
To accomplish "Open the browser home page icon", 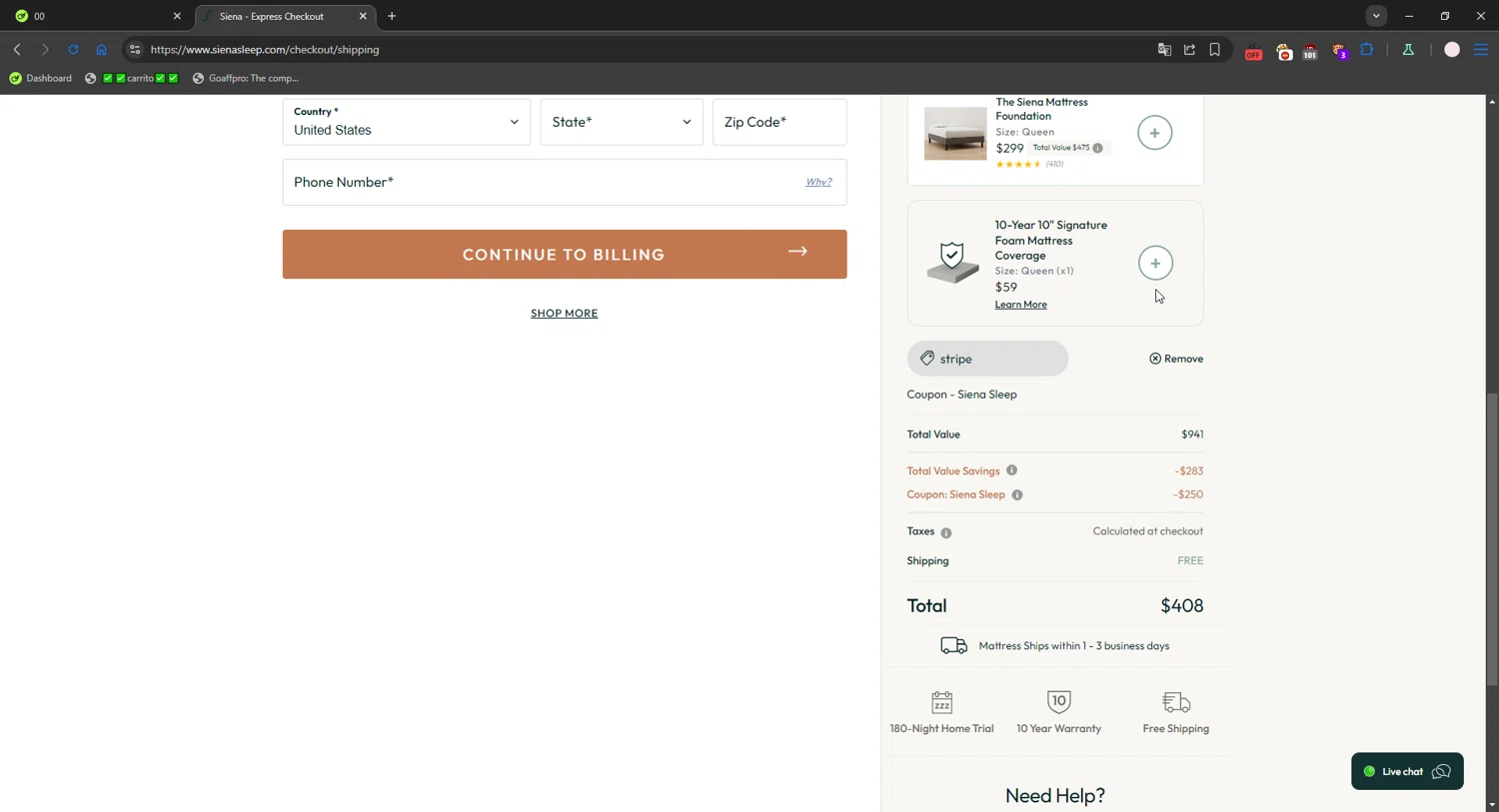I will click(x=101, y=49).
